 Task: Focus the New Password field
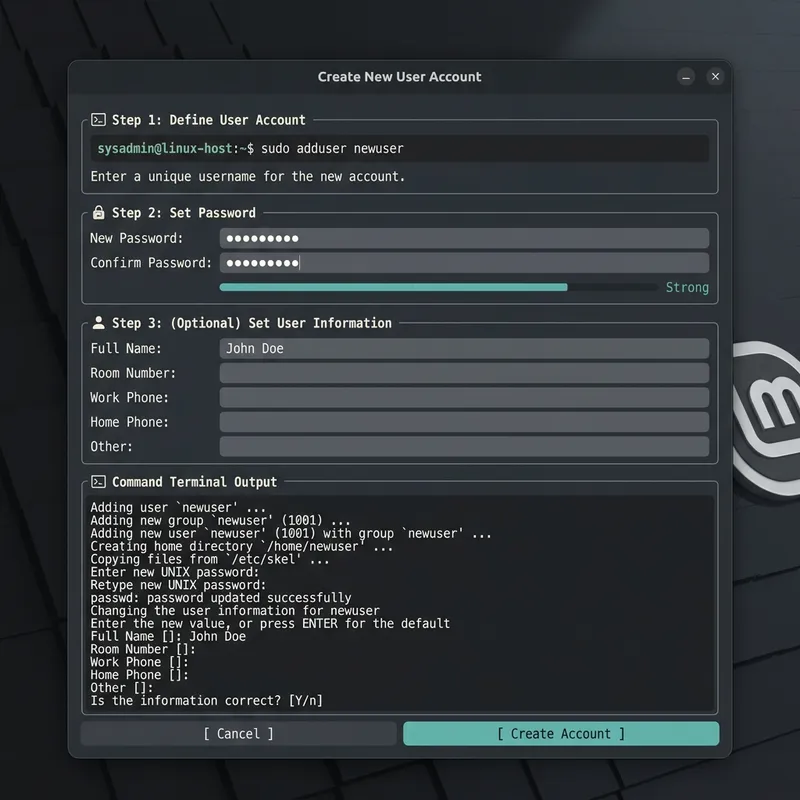click(x=464, y=238)
